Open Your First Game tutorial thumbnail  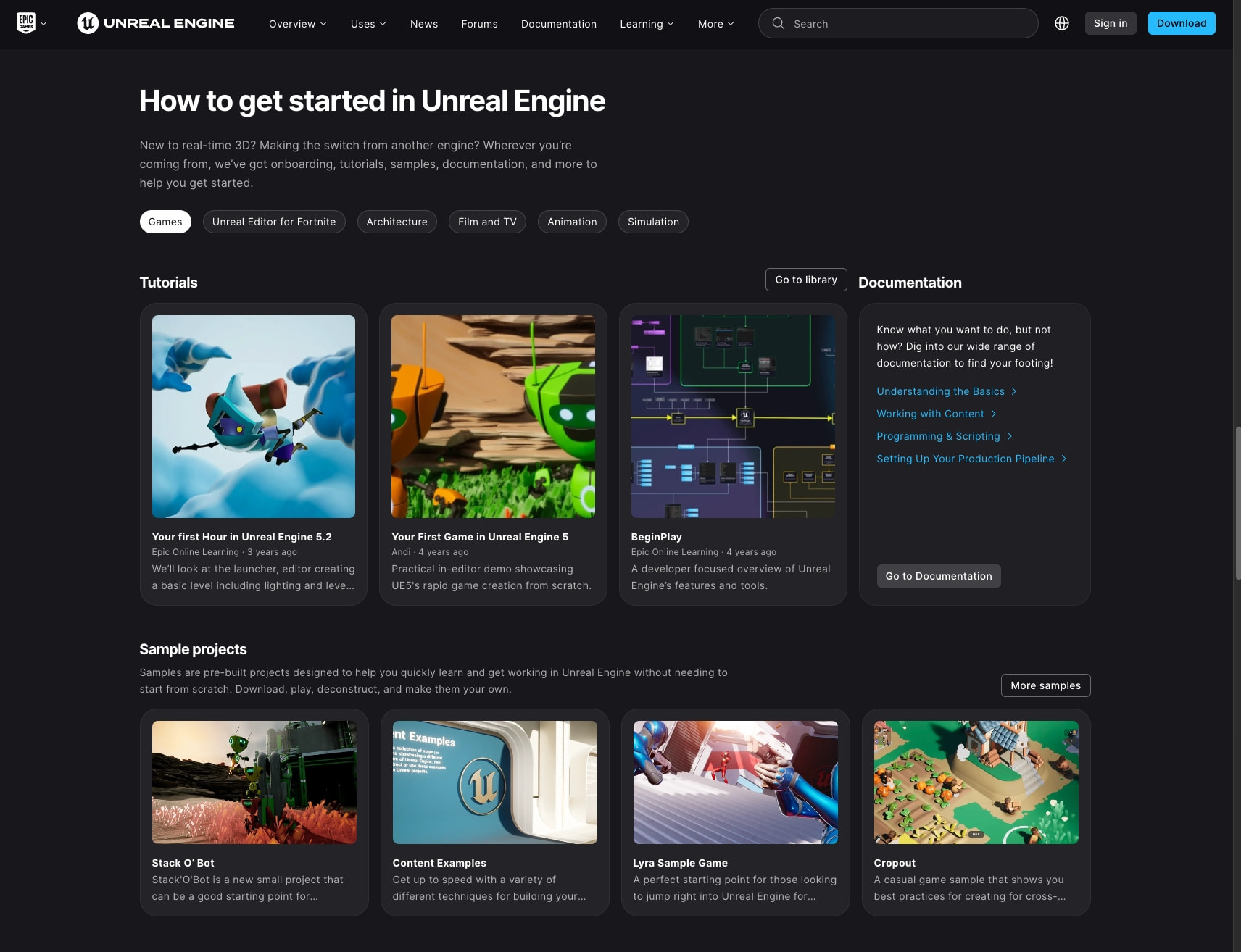coord(493,417)
